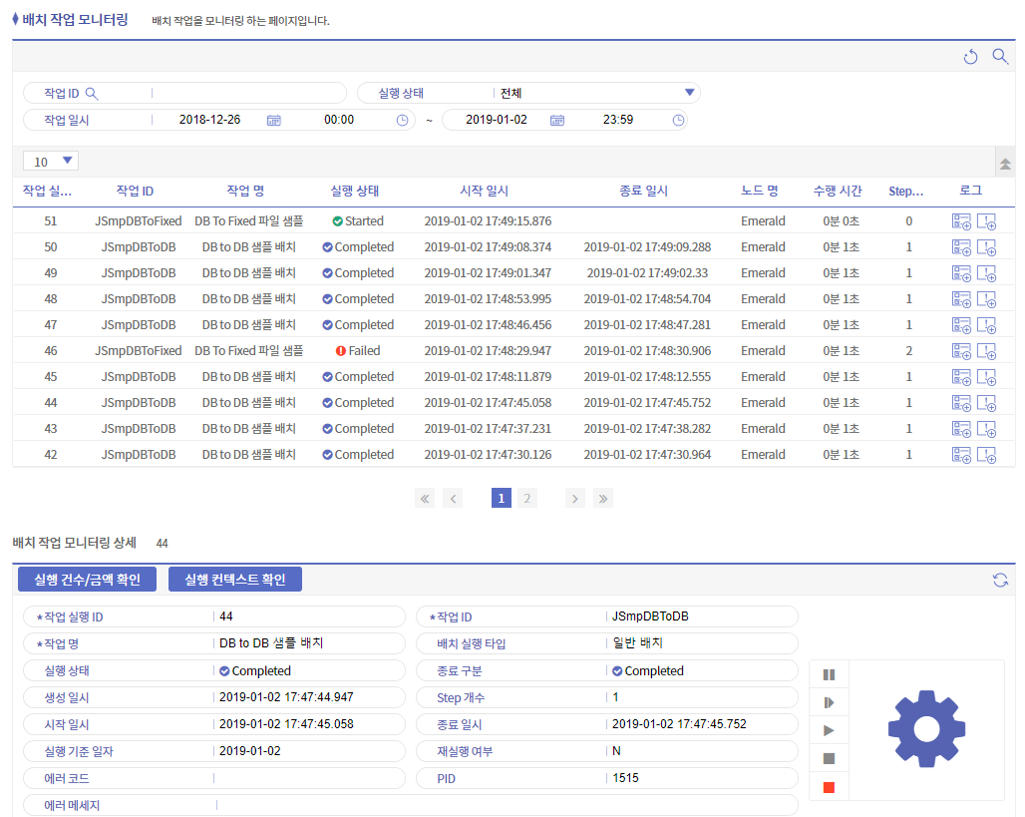Open calendar for end date 2019-01-02
The width and height of the screenshot is (1025, 817).
557,120
